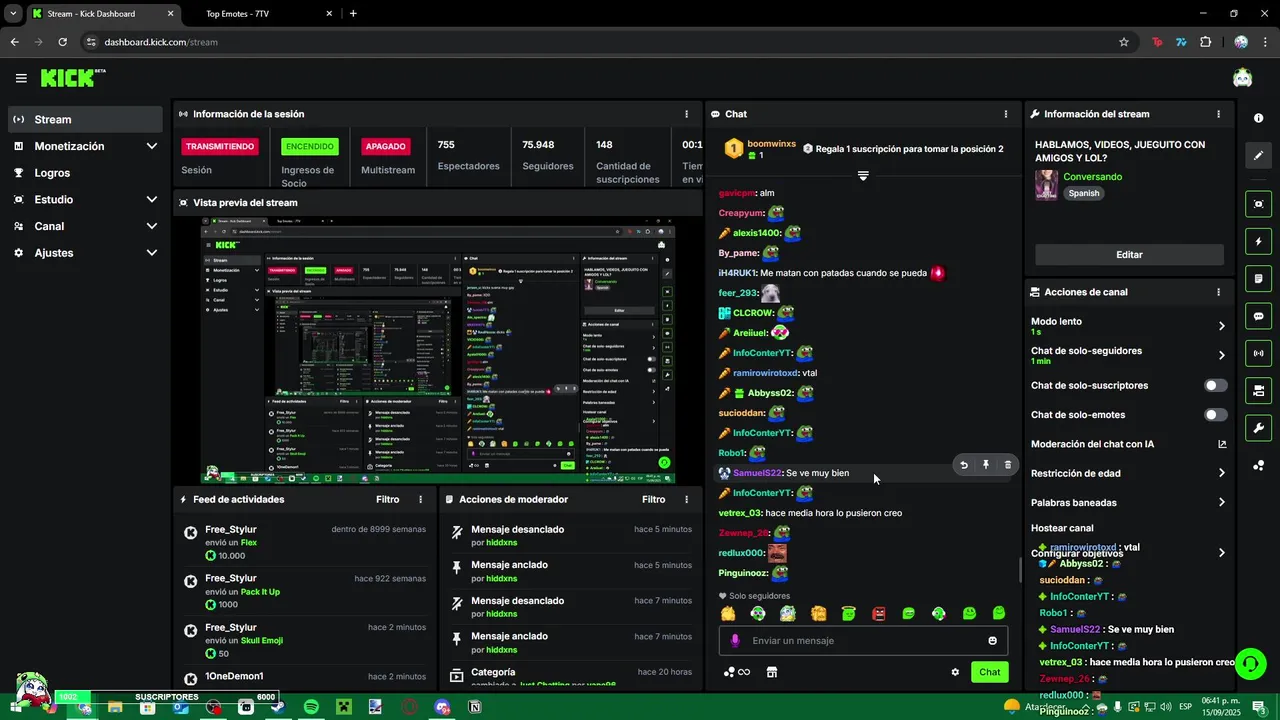Open chat settings gear icon
This screenshot has height=720, width=1280.
click(x=955, y=672)
